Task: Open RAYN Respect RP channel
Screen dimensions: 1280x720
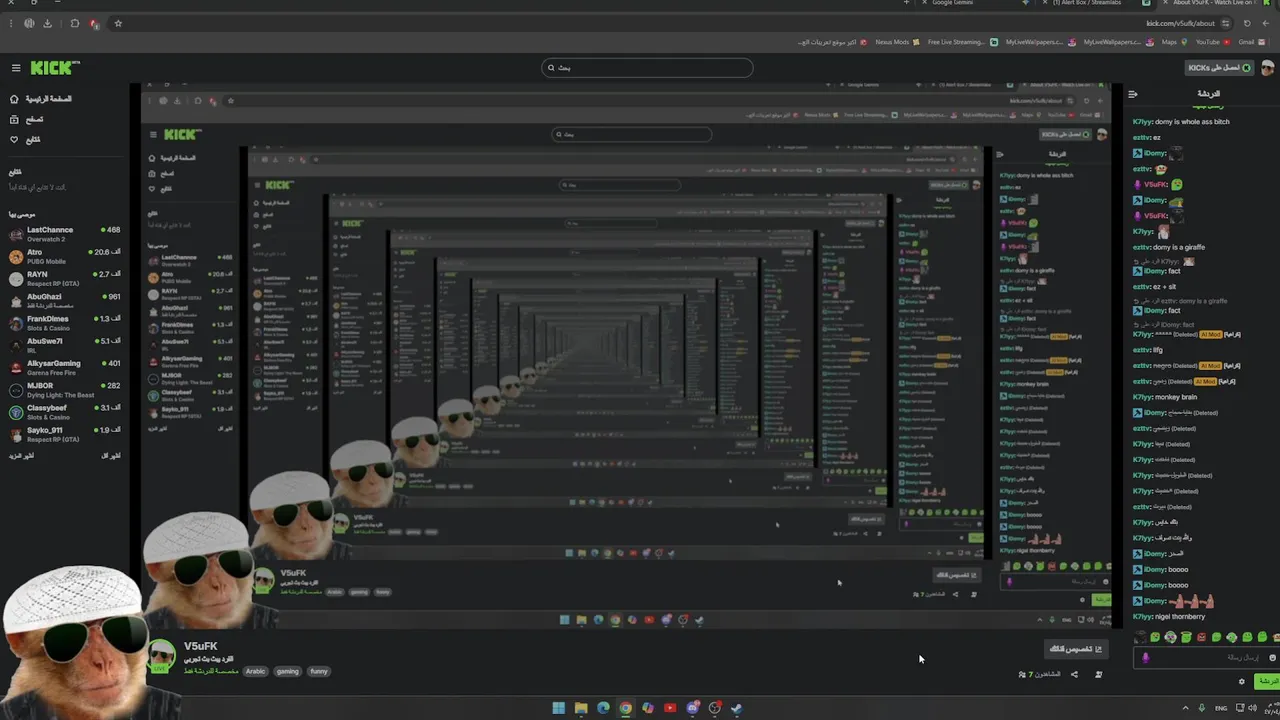Action: (64, 278)
